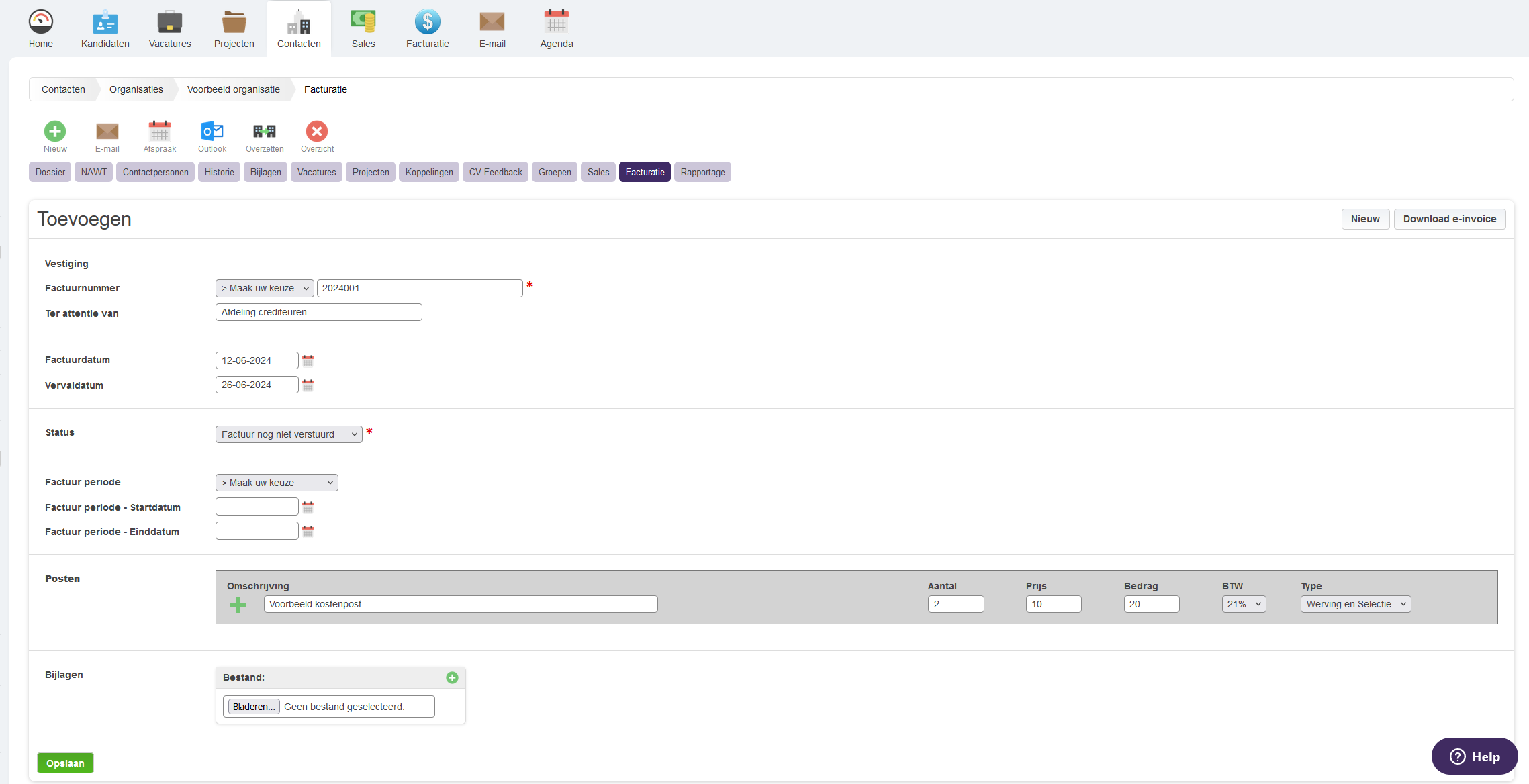Open the Status dropdown

[289, 434]
